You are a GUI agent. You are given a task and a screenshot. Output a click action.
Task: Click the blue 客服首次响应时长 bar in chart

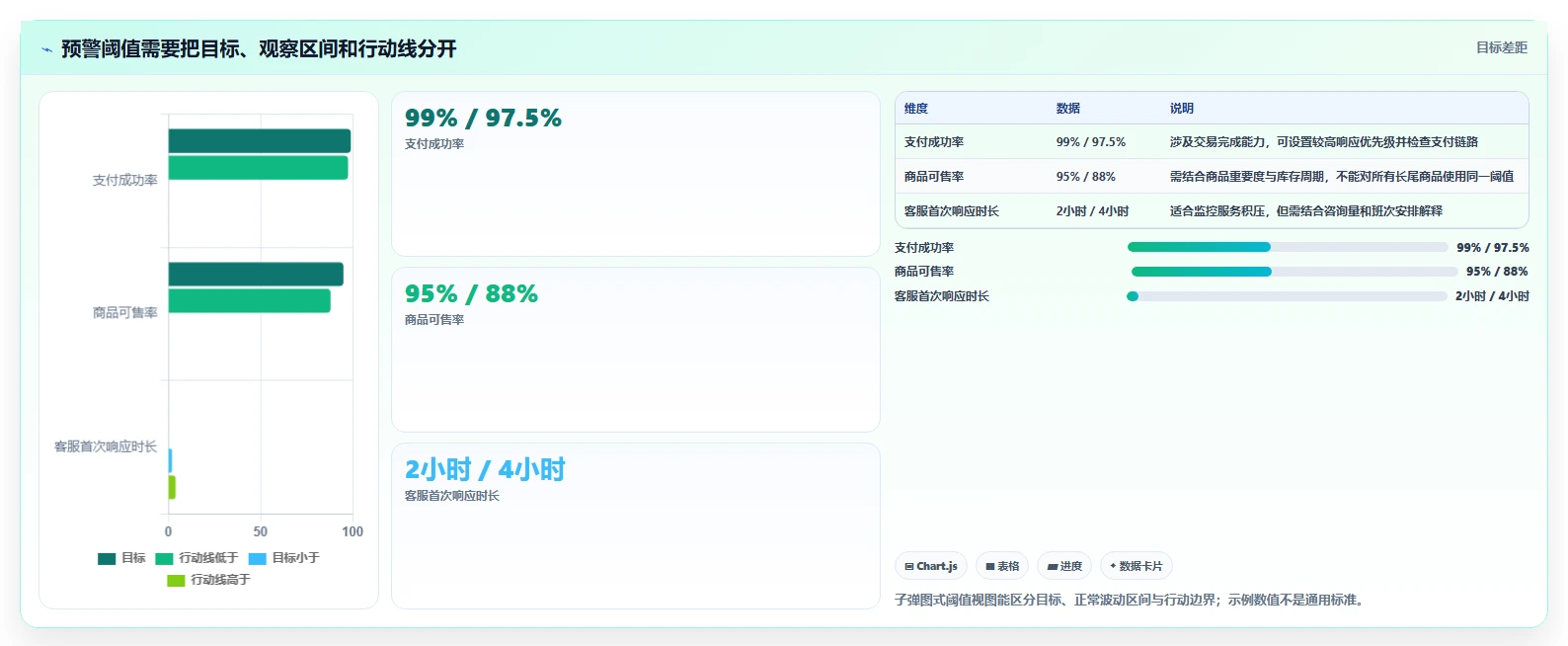point(170,461)
